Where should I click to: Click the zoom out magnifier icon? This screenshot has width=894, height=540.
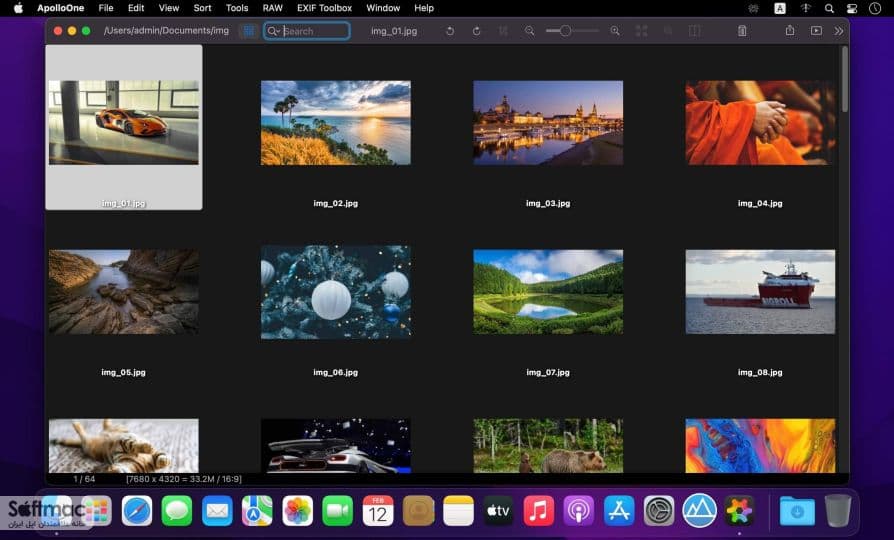[x=530, y=31]
